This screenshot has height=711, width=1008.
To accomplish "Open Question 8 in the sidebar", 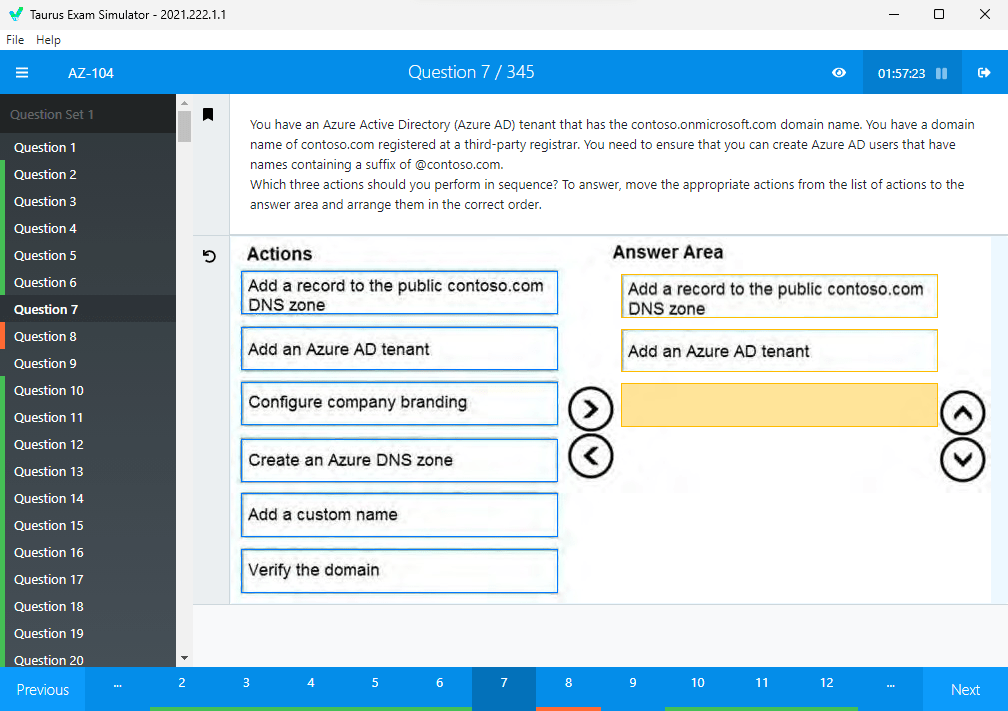I will tap(88, 336).
